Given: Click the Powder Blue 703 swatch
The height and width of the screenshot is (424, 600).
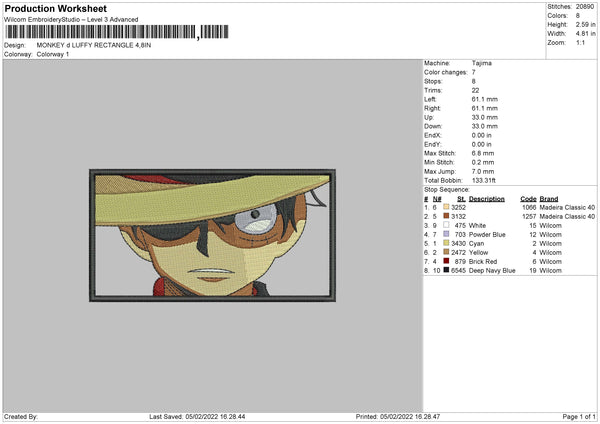Looking at the screenshot, I should point(446,234).
